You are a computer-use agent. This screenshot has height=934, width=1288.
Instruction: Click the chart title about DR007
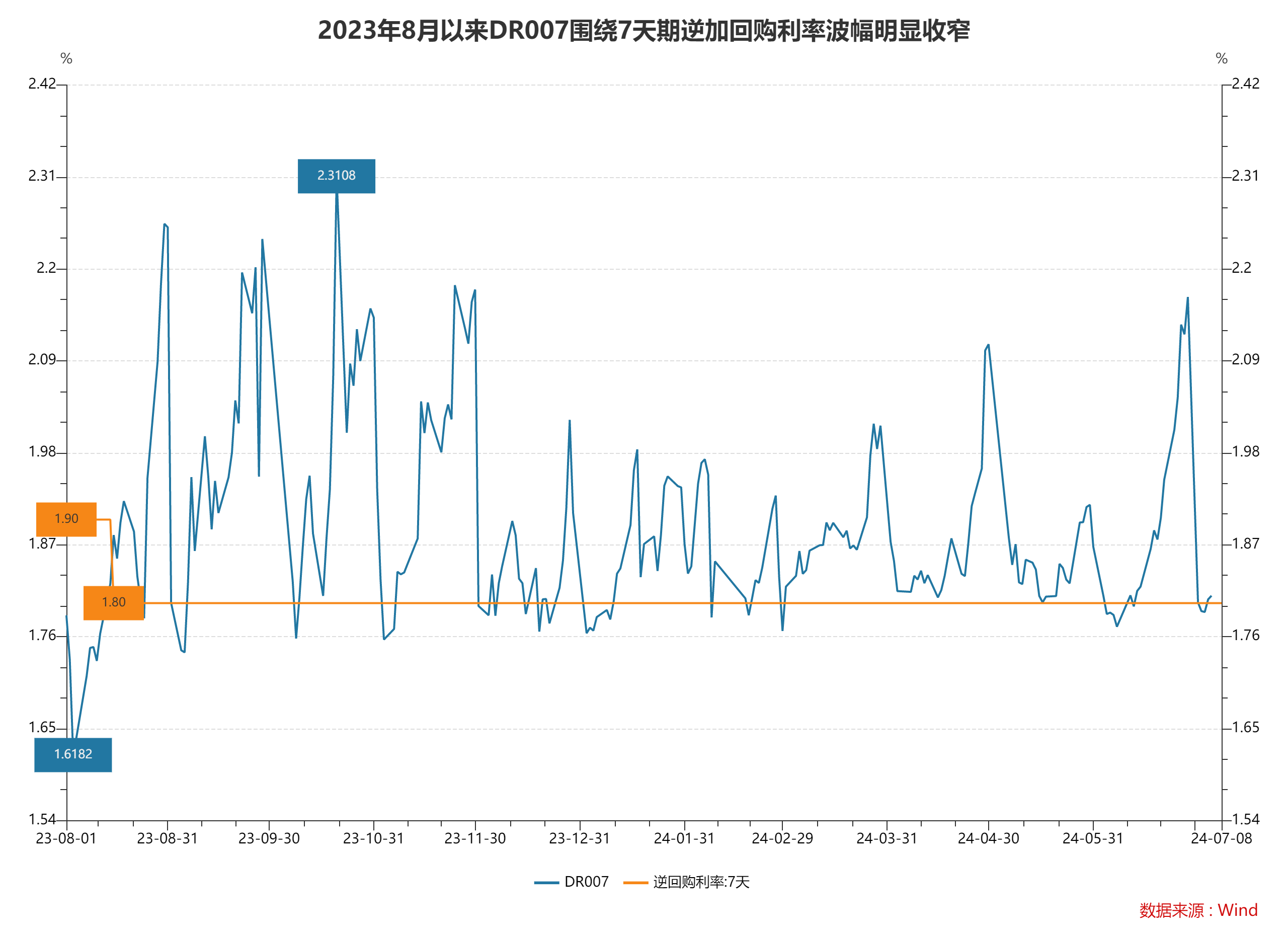tap(644, 31)
